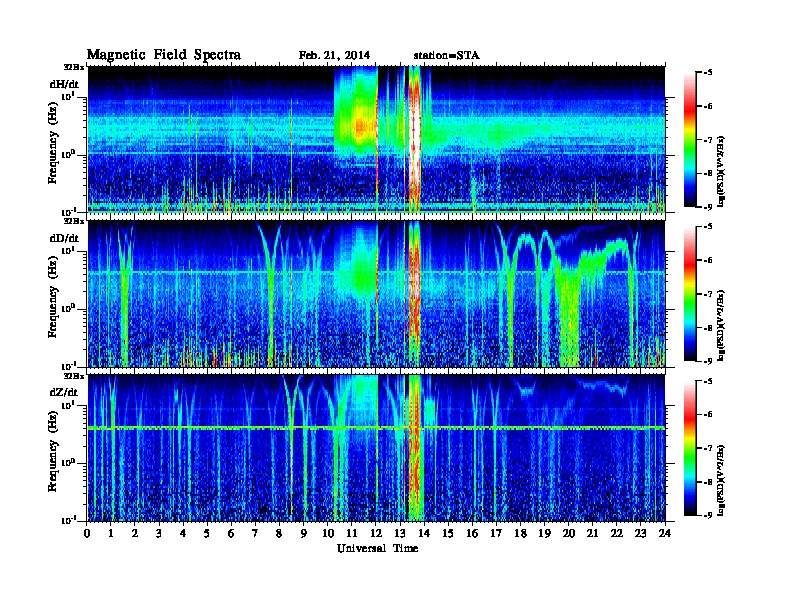Click hour 17 on the Universal Time axis
Viewport: 792px width, 612px height.
(496, 533)
